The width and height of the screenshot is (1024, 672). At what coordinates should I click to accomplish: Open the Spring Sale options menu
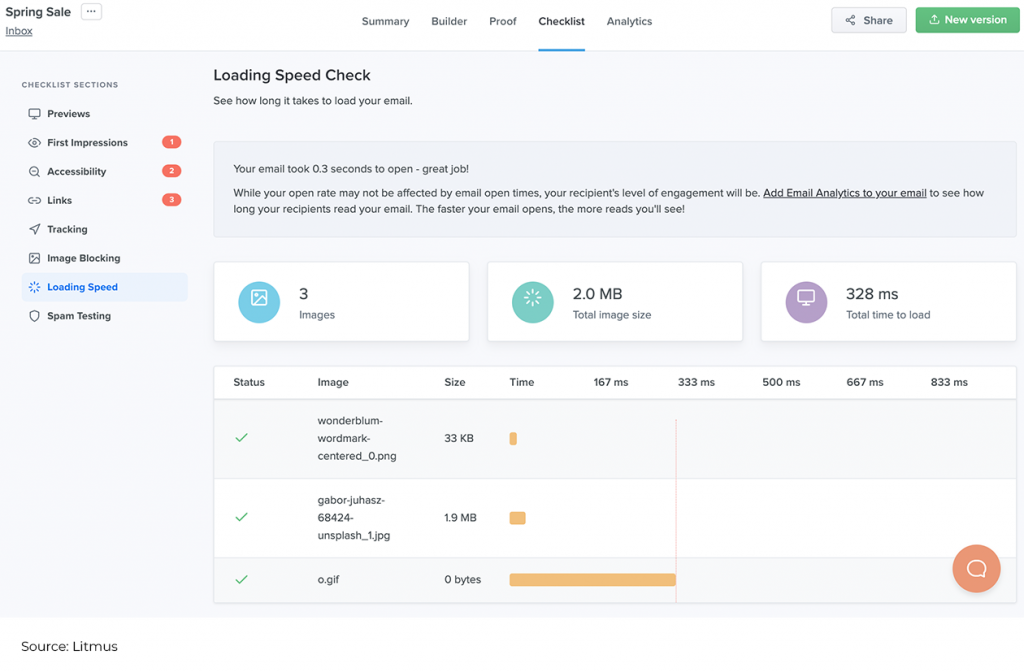tap(90, 11)
